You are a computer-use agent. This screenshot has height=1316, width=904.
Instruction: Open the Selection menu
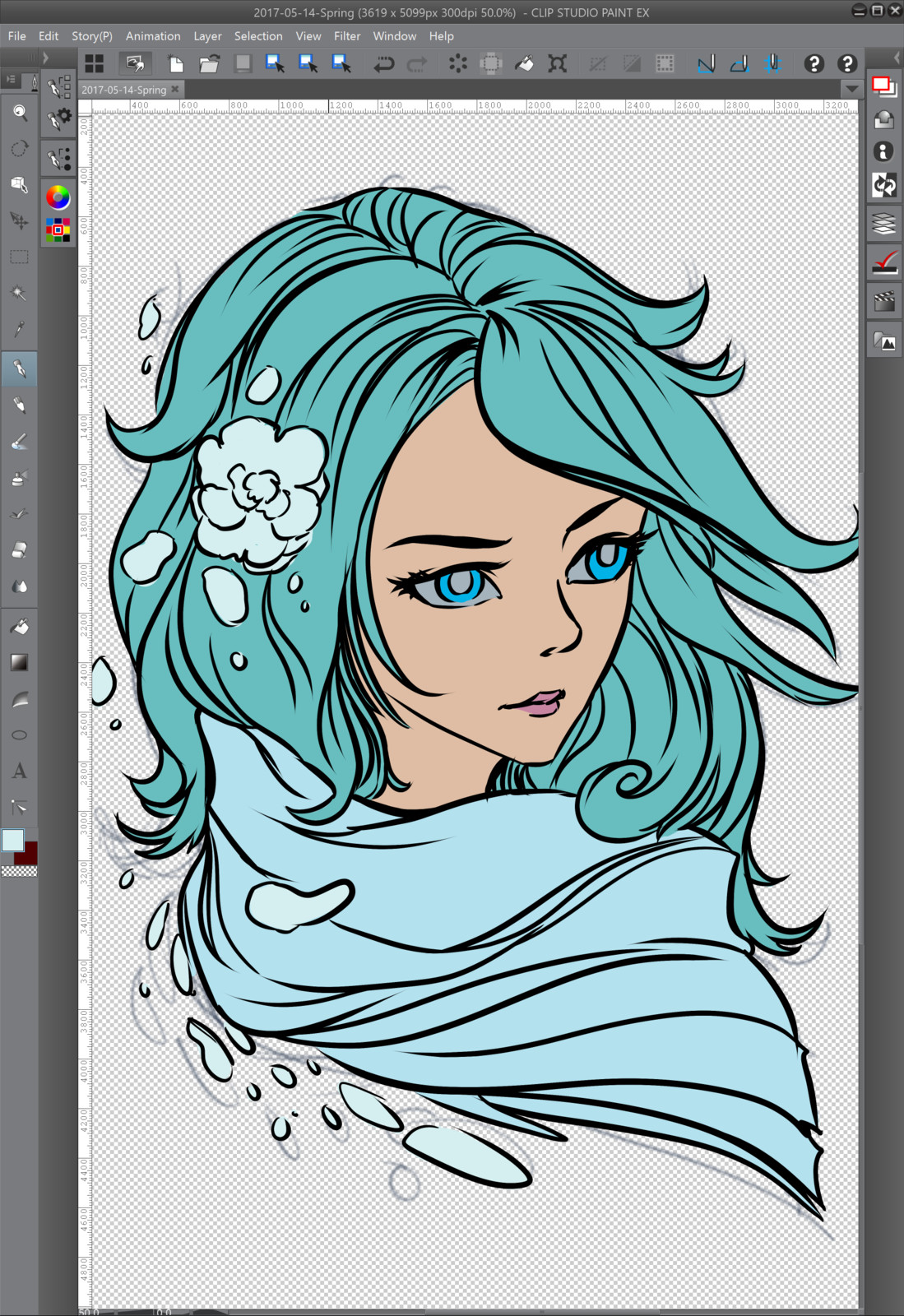pyautogui.click(x=258, y=36)
